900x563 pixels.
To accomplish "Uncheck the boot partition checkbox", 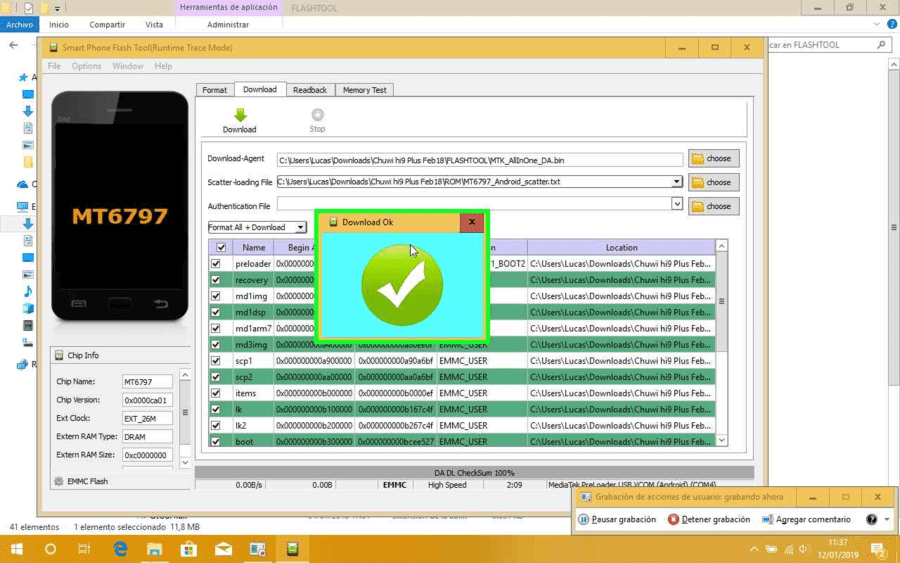I will [x=216, y=441].
